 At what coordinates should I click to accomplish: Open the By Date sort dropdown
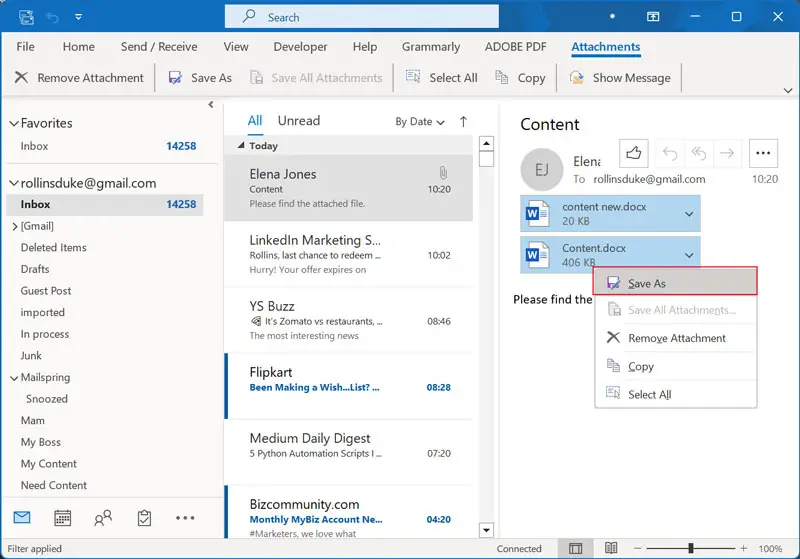click(x=420, y=122)
